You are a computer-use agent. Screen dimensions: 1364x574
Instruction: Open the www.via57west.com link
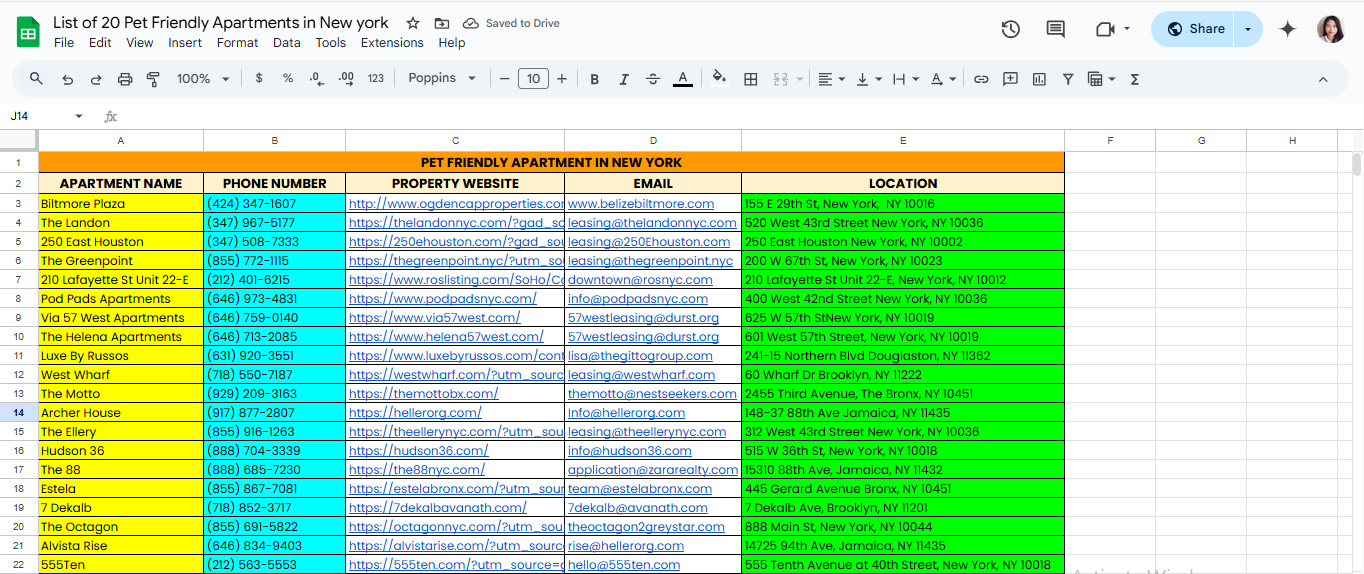coord(434,318)
